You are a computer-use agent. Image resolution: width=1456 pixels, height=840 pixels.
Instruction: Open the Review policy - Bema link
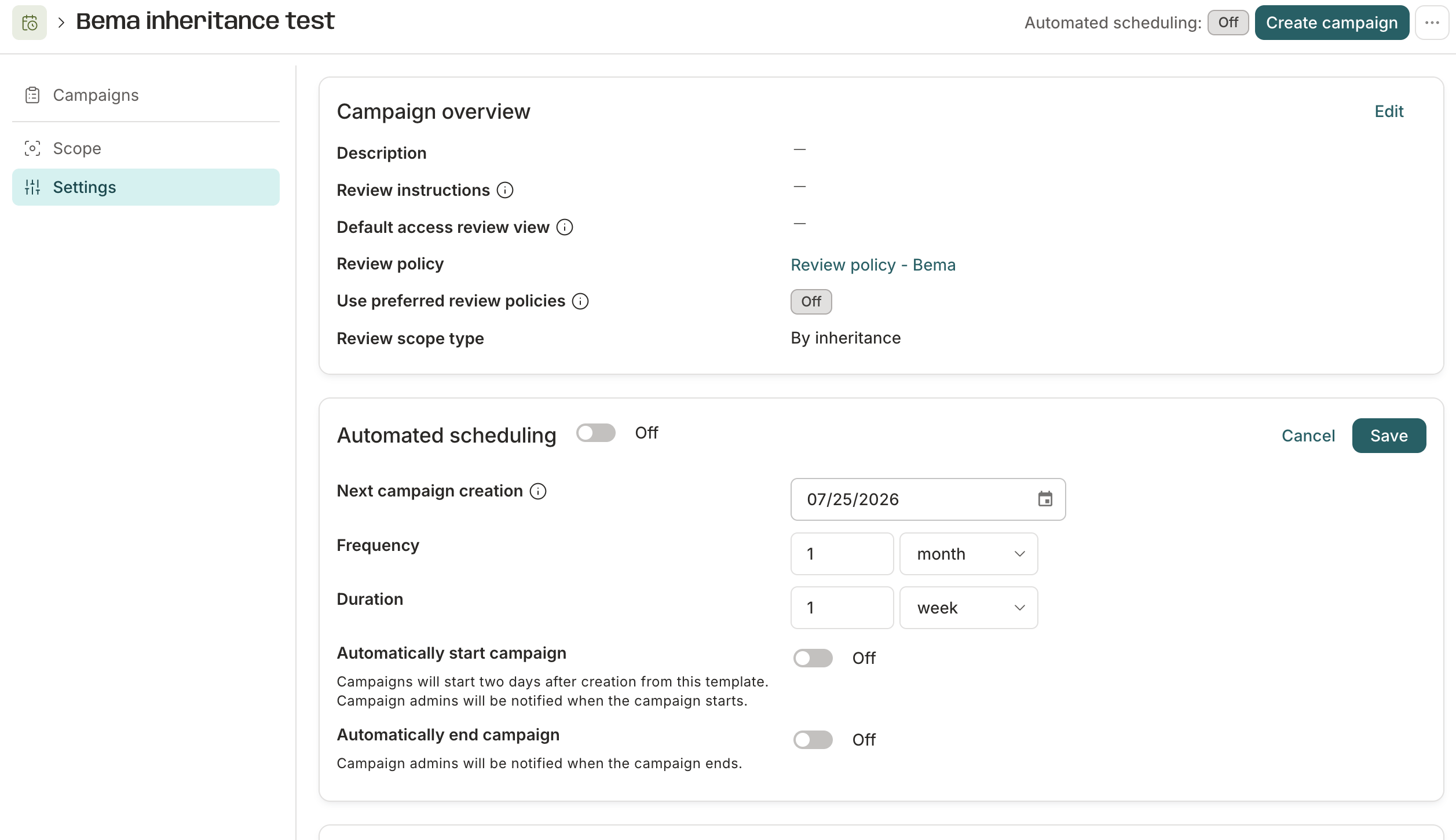(873, 265)
